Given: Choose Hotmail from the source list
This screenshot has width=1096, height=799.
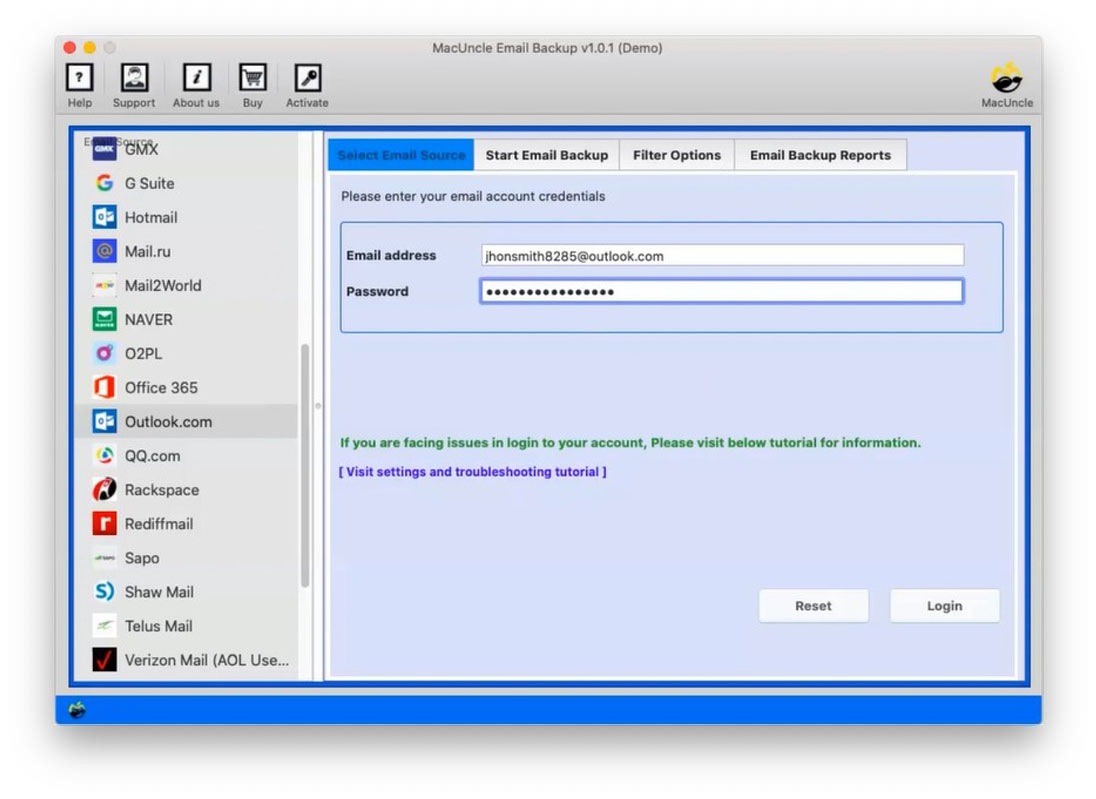Looking at the screenshot, I should 151,217.
